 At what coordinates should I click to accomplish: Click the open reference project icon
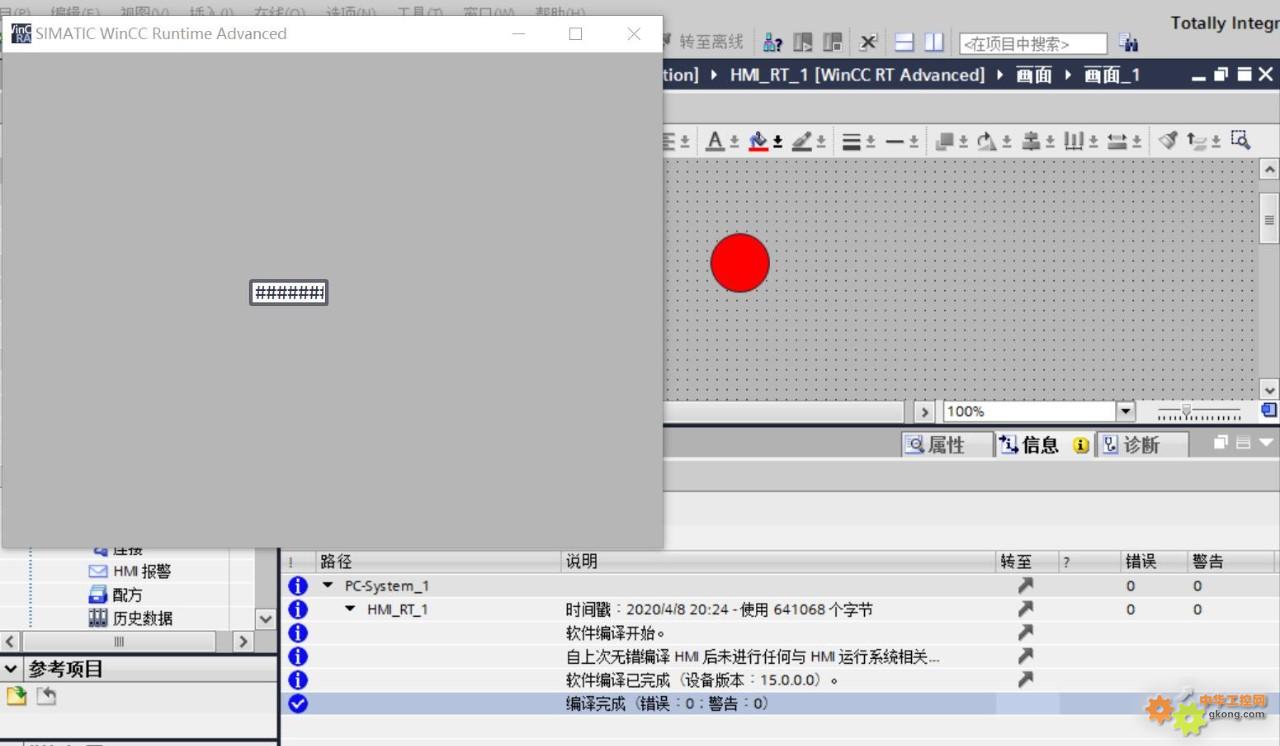(x=15, y=696)
